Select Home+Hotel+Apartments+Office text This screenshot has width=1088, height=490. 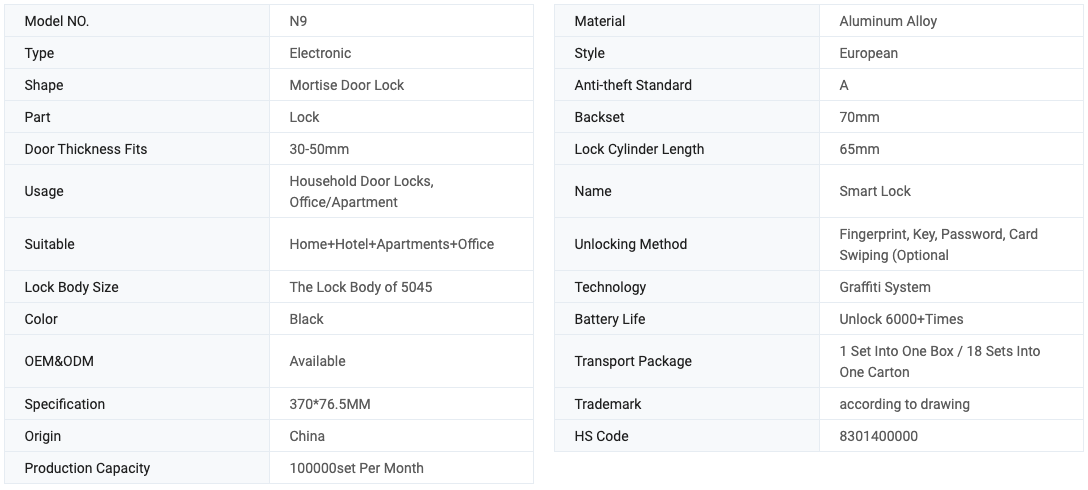pos(392,244)
